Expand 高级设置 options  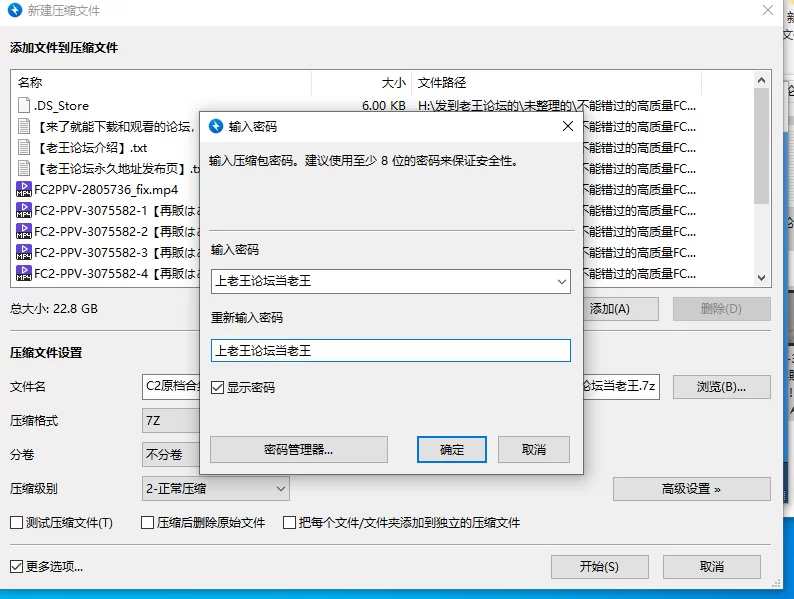(x=692, y=489)
